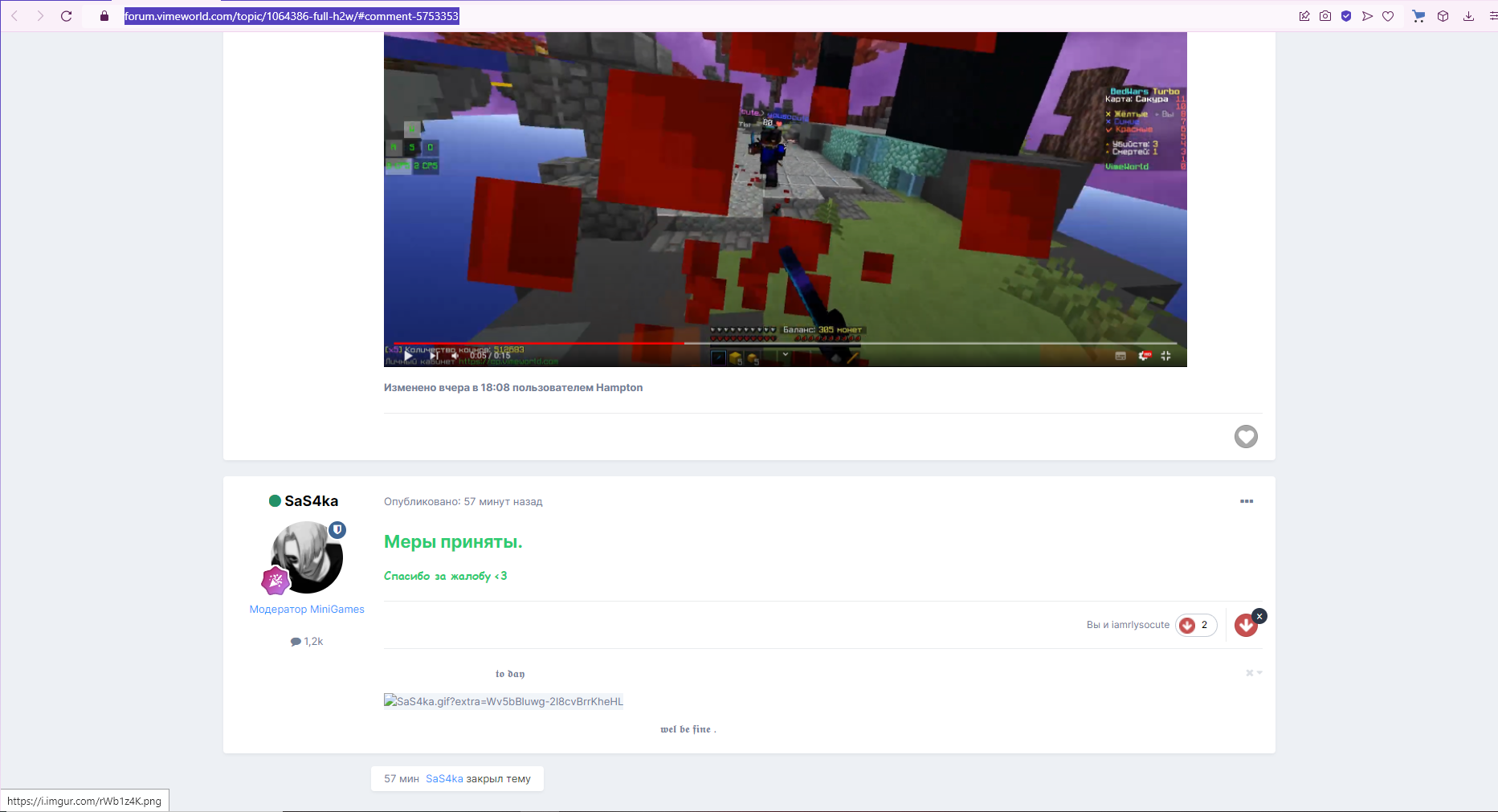Open the signature hide dropdown

1254,673
